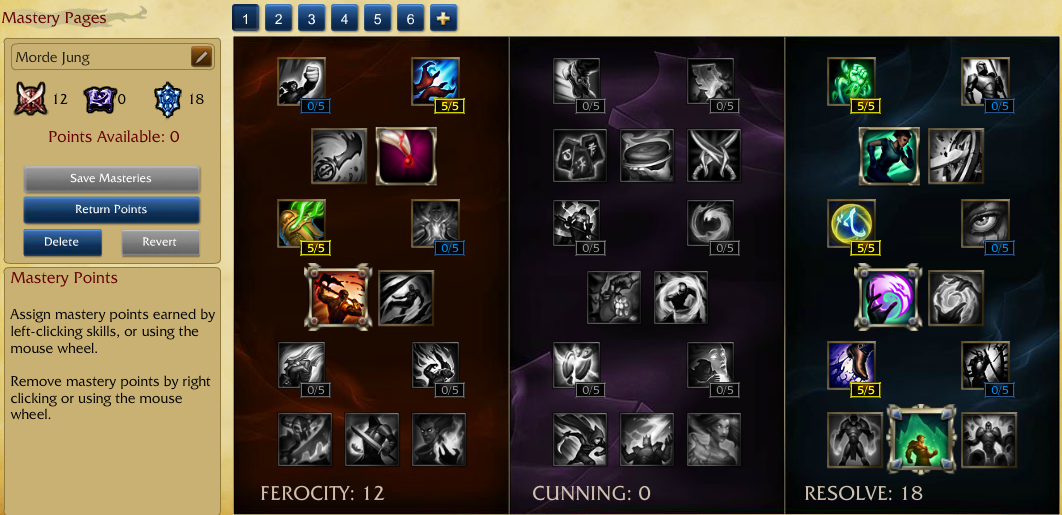Screen dimensions: 1062x515
Task: Click the Morde Jung page name field
Action: [102, 58]
